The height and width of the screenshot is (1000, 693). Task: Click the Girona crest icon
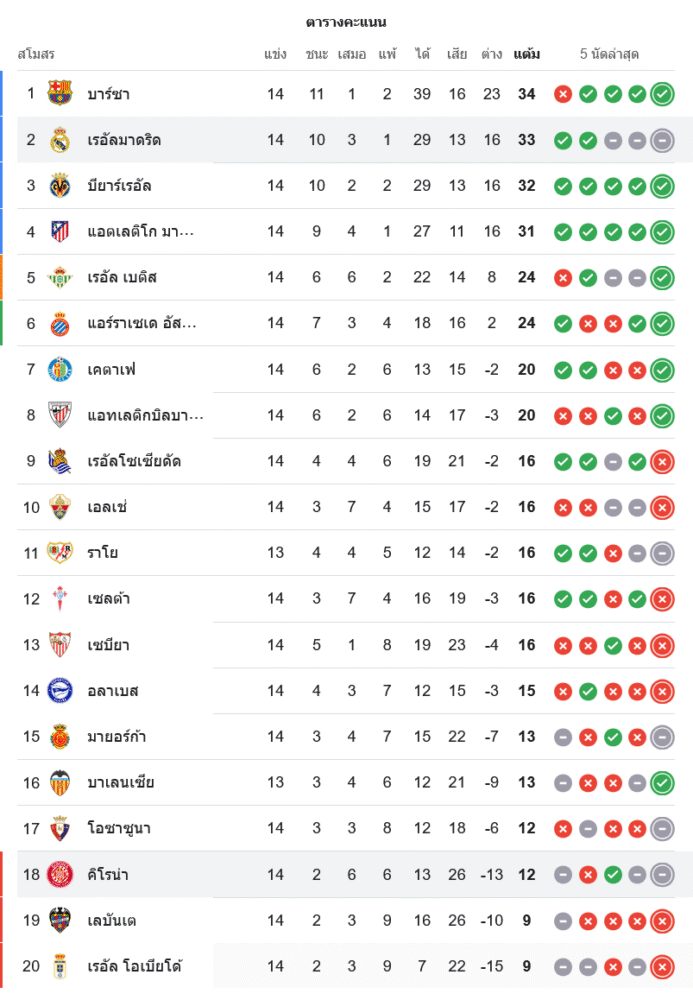point(60,875)
